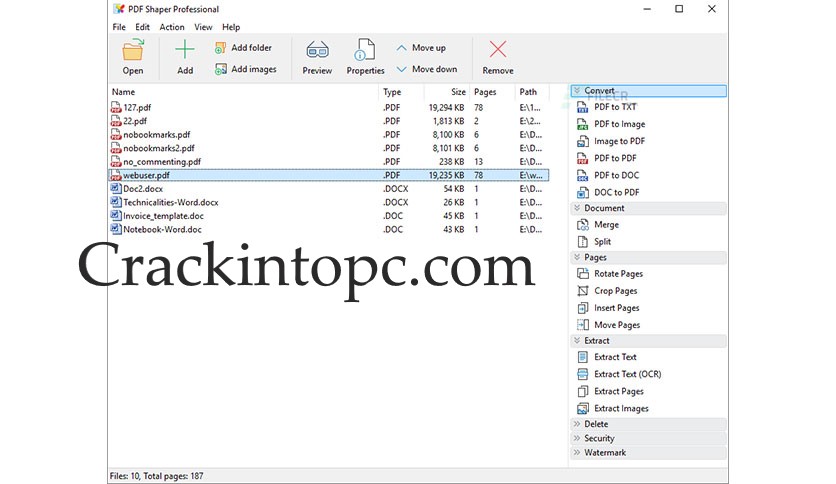Click the Add folder icon
The height and width of the screenshot is (484, 836).
[220, 48]
